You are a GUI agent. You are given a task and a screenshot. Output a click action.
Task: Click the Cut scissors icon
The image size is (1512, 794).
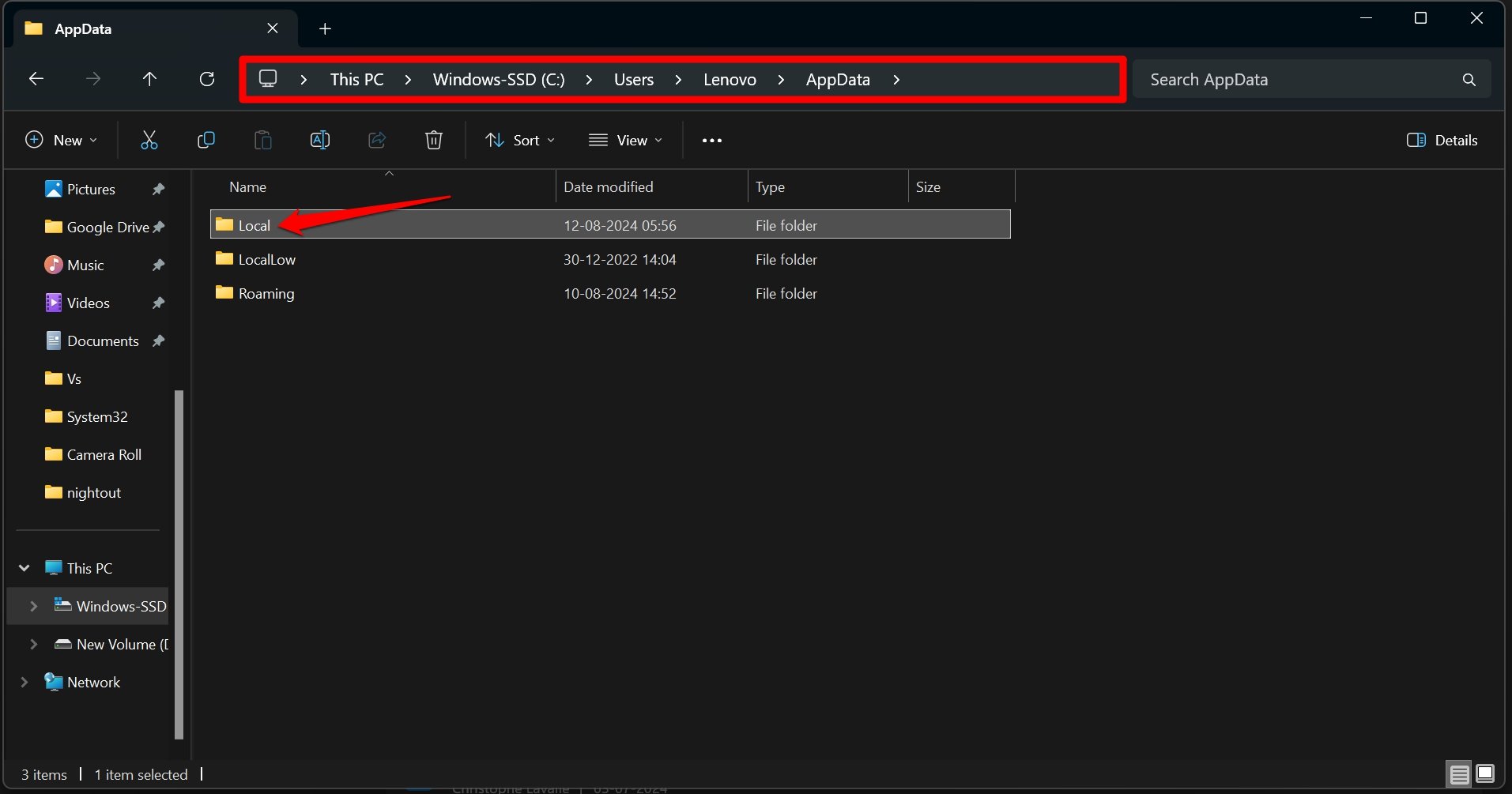coord(149,140)
